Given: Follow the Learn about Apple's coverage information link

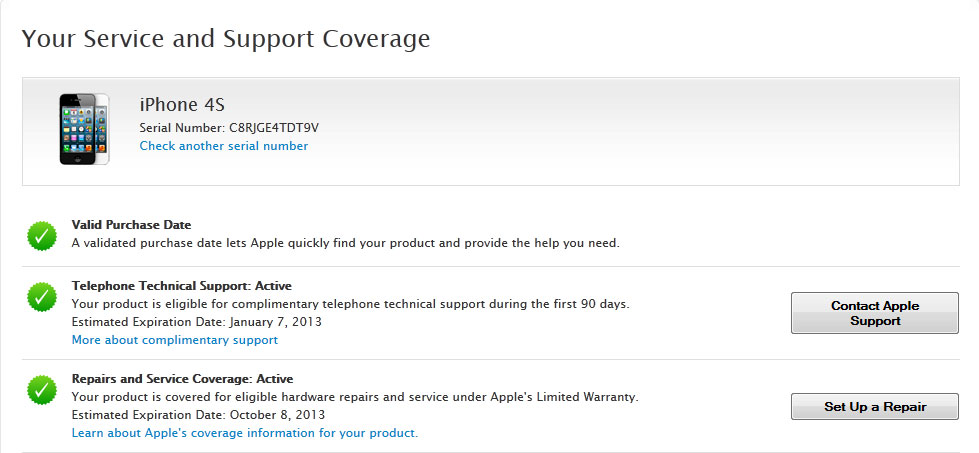Looking at the screenshot, I should pos(244,433).
